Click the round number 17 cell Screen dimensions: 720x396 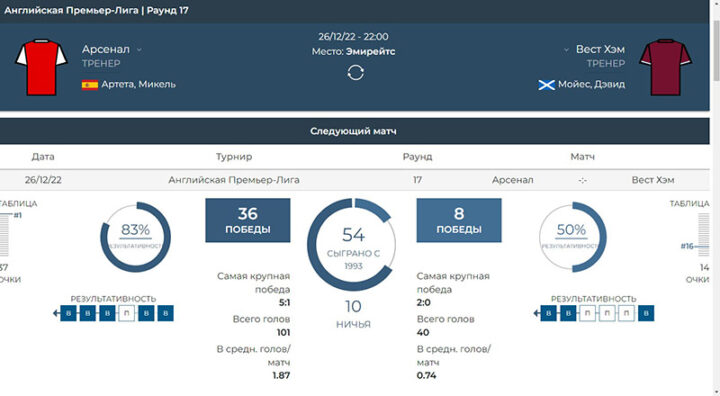click(x=417, y=180)
